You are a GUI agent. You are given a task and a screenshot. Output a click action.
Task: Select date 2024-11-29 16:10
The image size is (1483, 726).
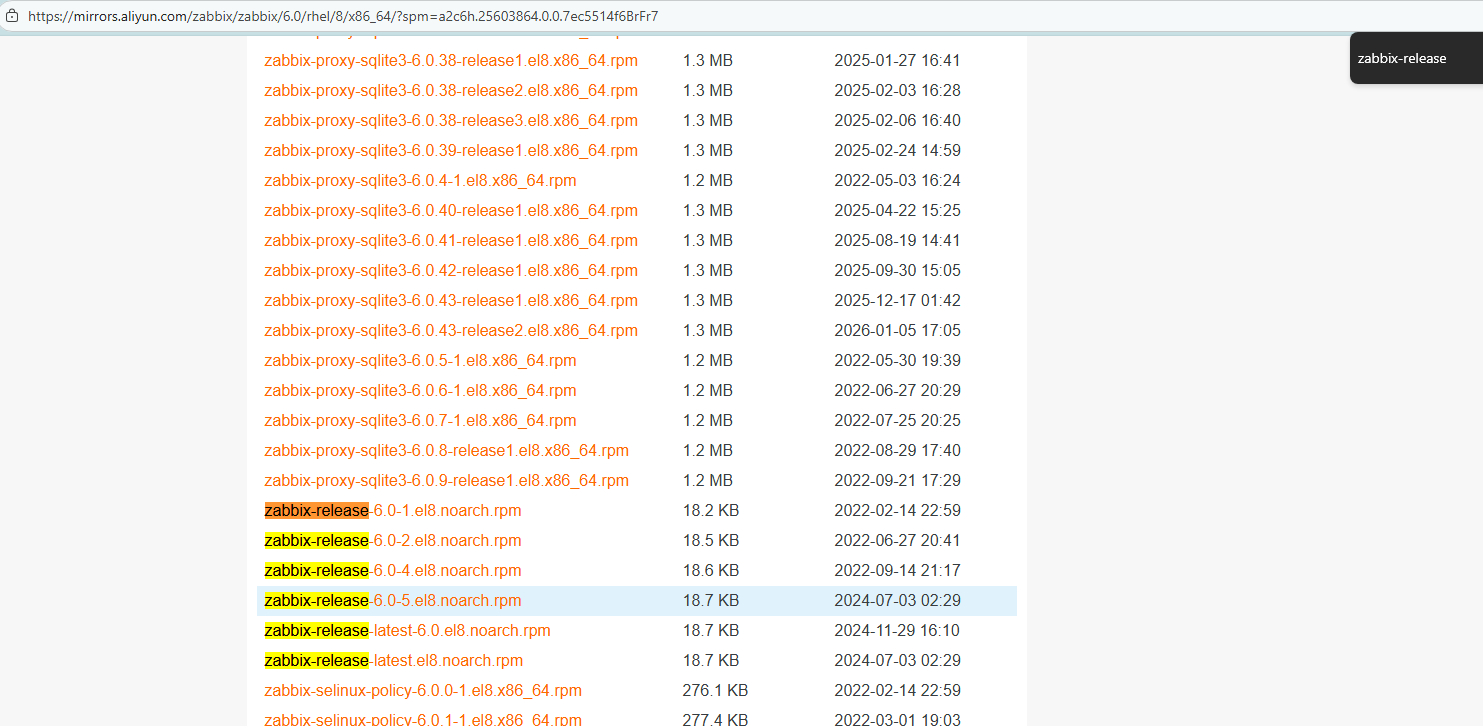tap(897, 631)
